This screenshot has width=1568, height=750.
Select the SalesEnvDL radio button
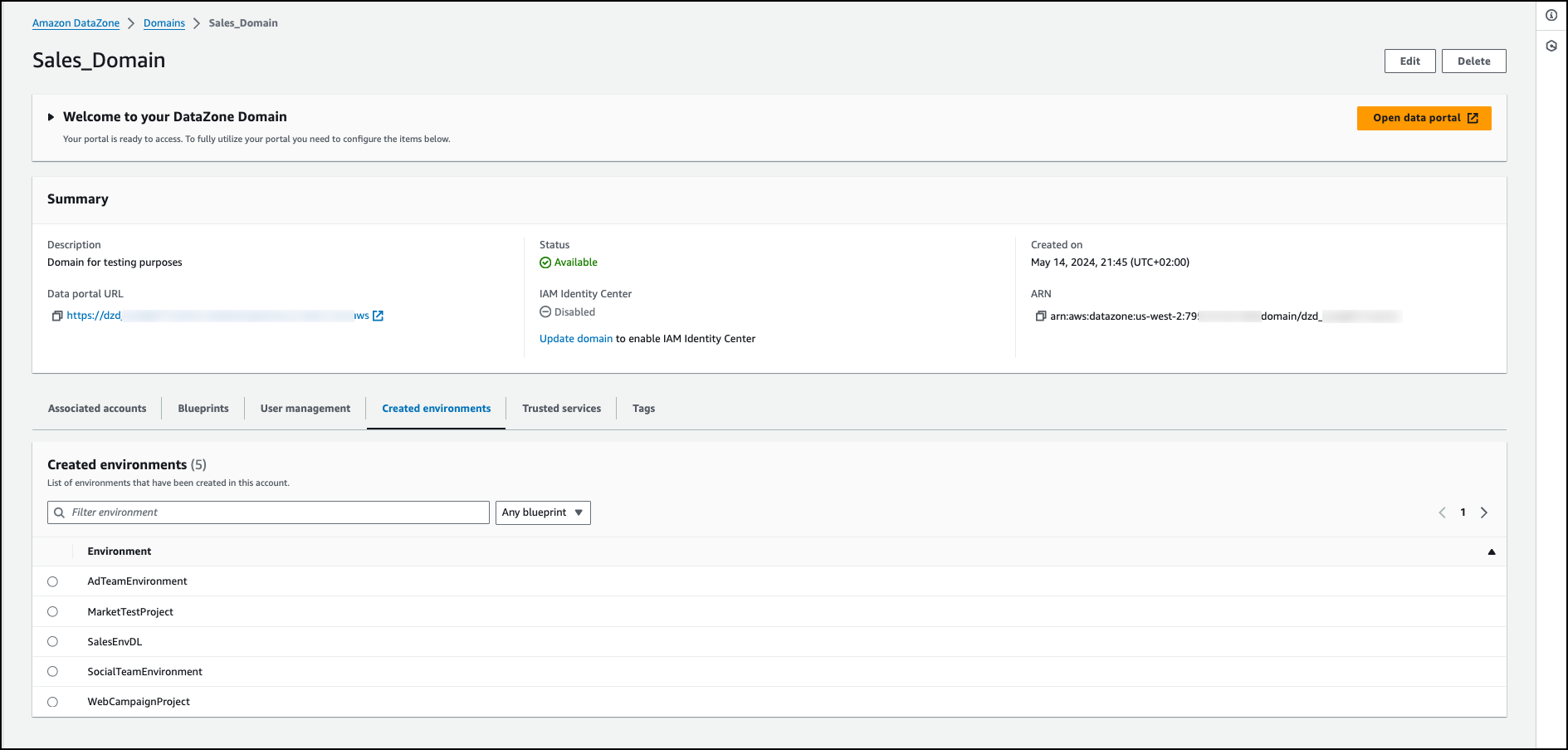53,642
